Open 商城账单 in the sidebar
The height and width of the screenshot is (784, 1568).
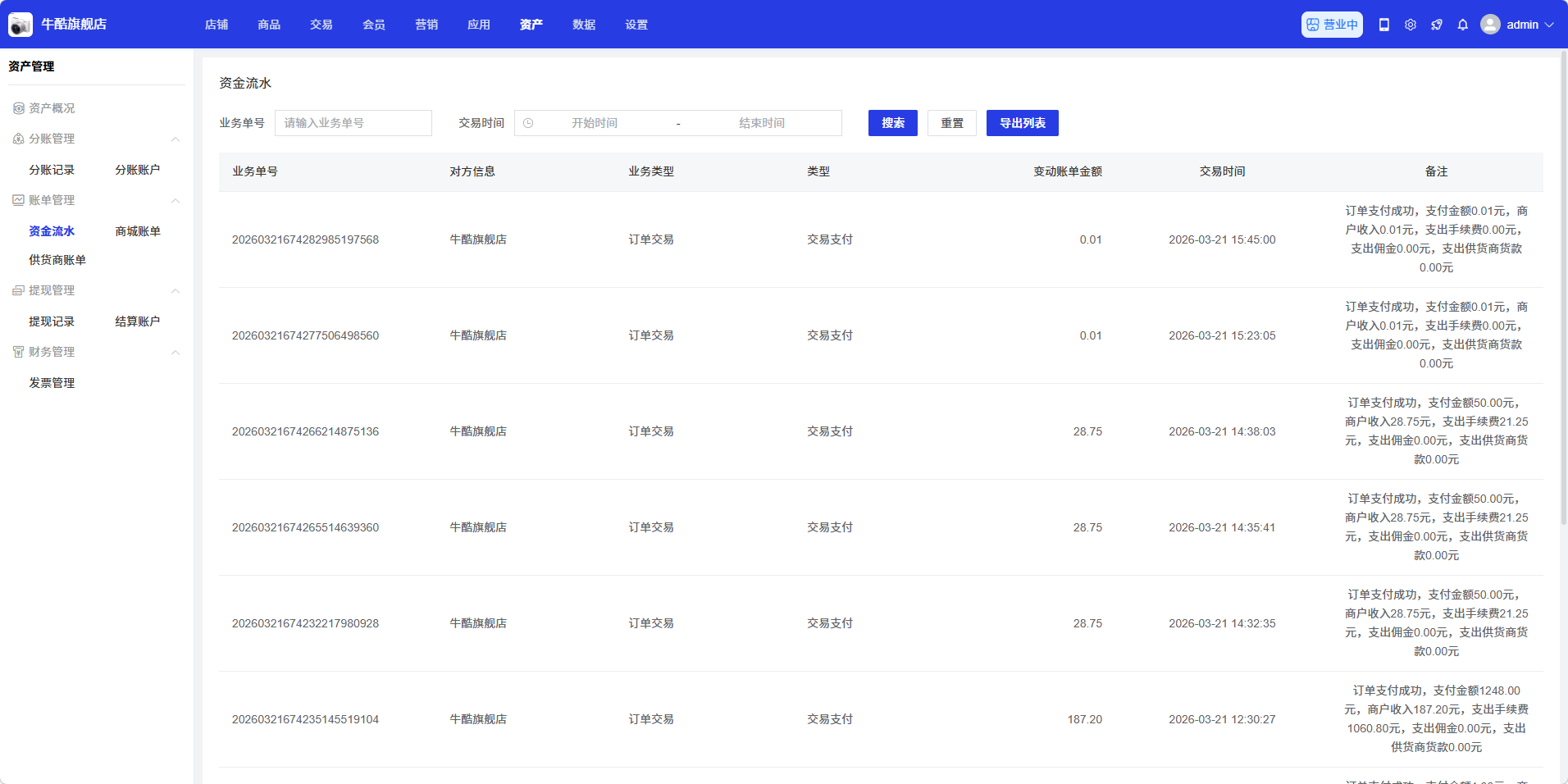[138, 231]
